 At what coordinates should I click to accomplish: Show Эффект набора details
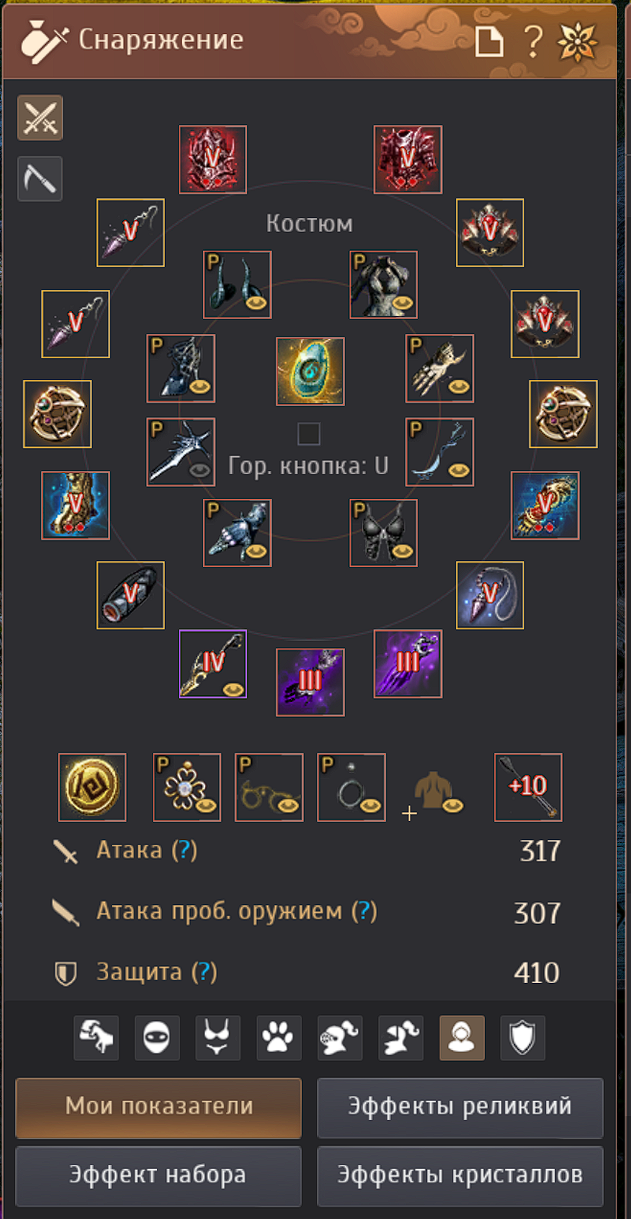pos(159,1174)
